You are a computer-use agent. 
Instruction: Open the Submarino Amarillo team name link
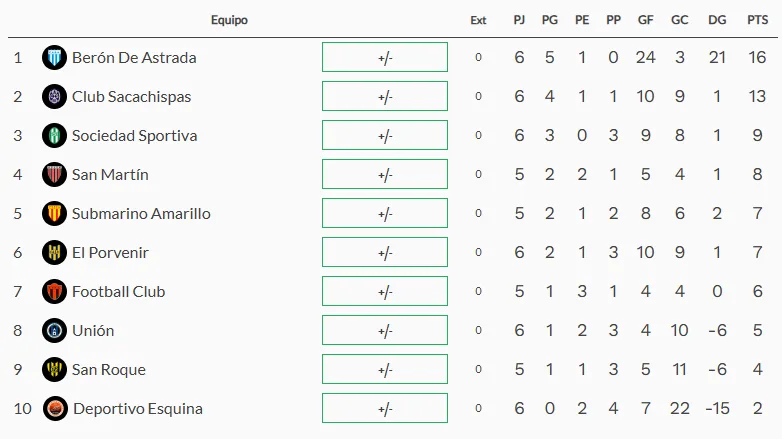click(x=141, y=214)
